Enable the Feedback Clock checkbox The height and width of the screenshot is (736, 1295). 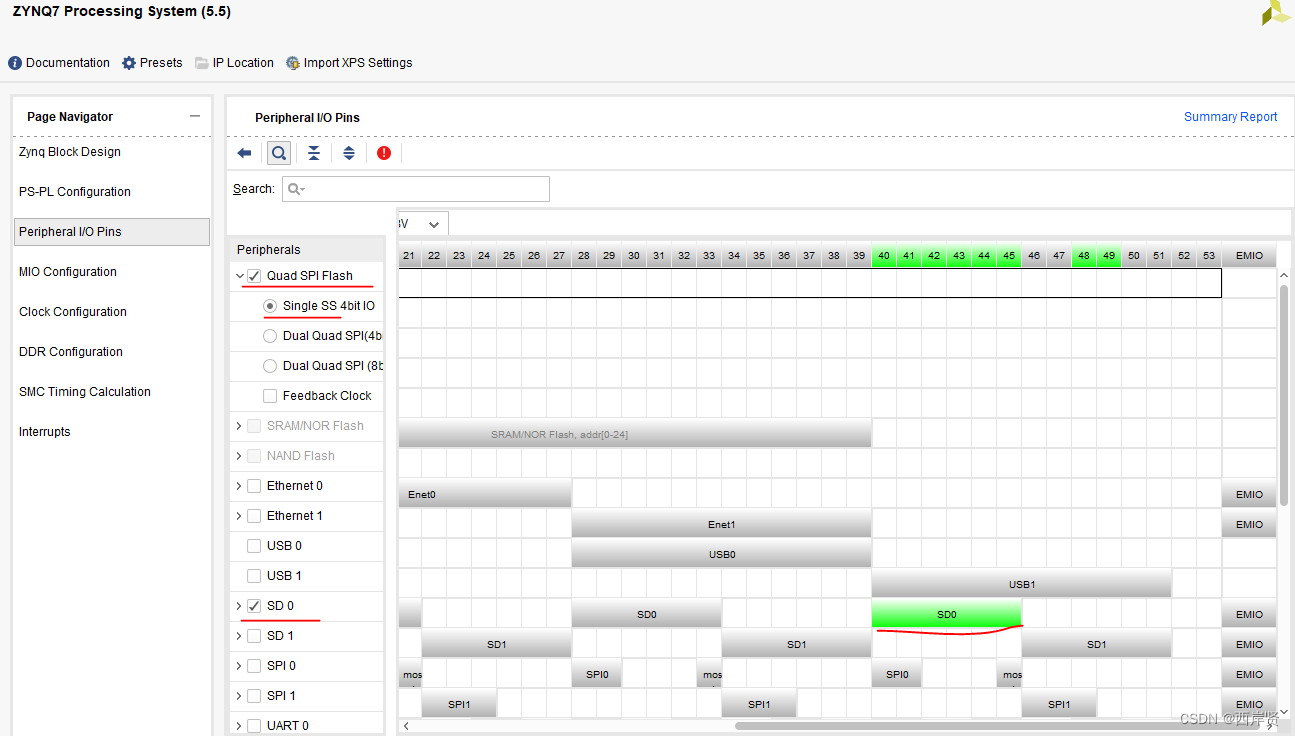(270, 396)
